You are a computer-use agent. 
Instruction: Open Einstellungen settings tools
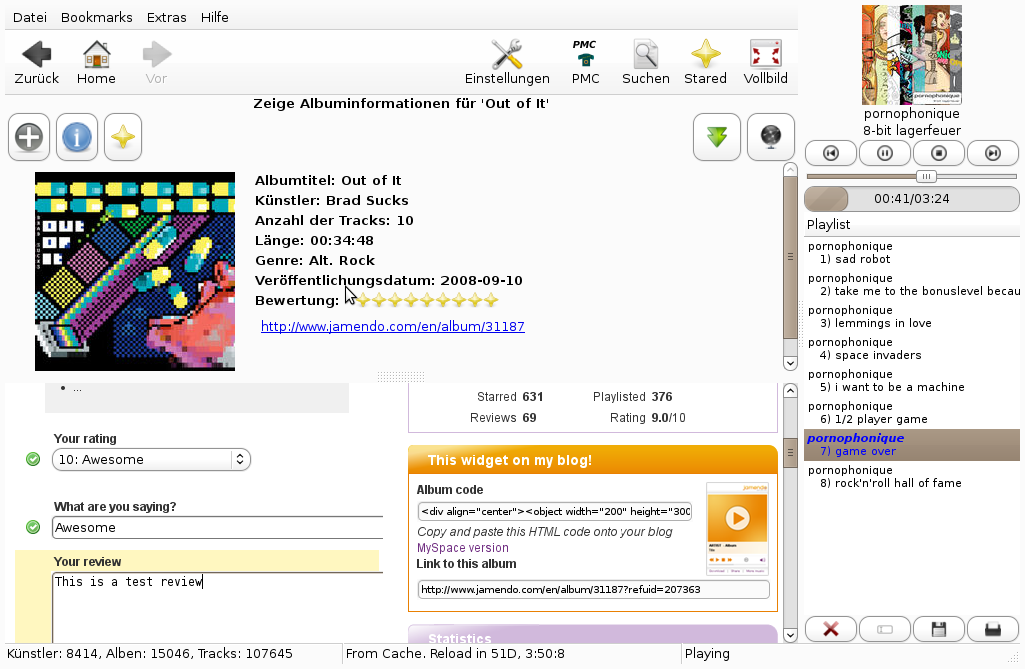tap(507, 63)
